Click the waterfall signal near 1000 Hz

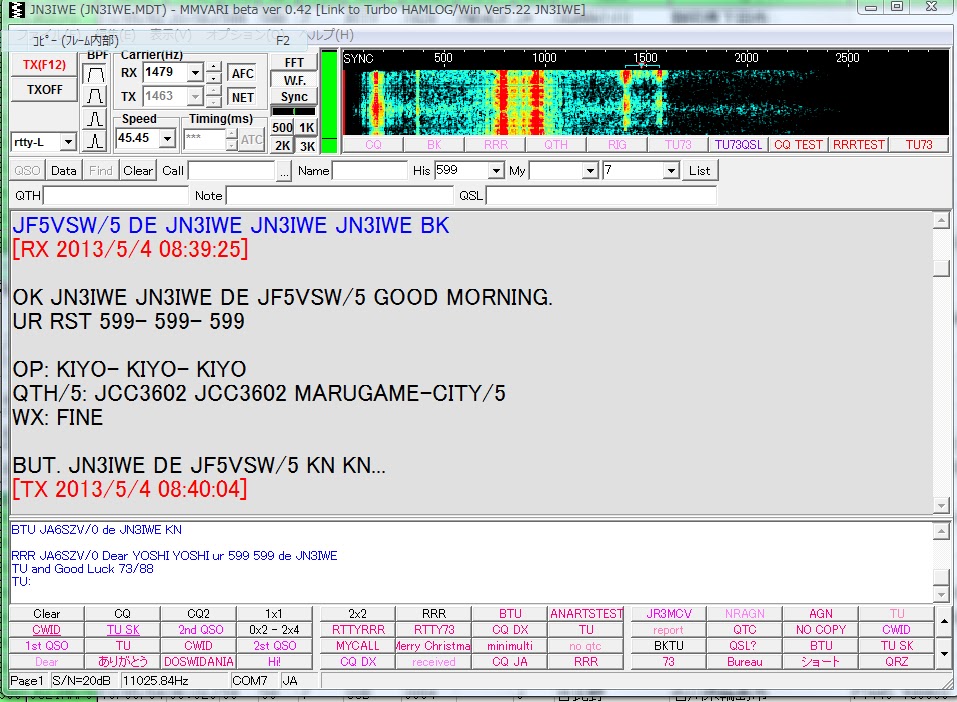537,101
